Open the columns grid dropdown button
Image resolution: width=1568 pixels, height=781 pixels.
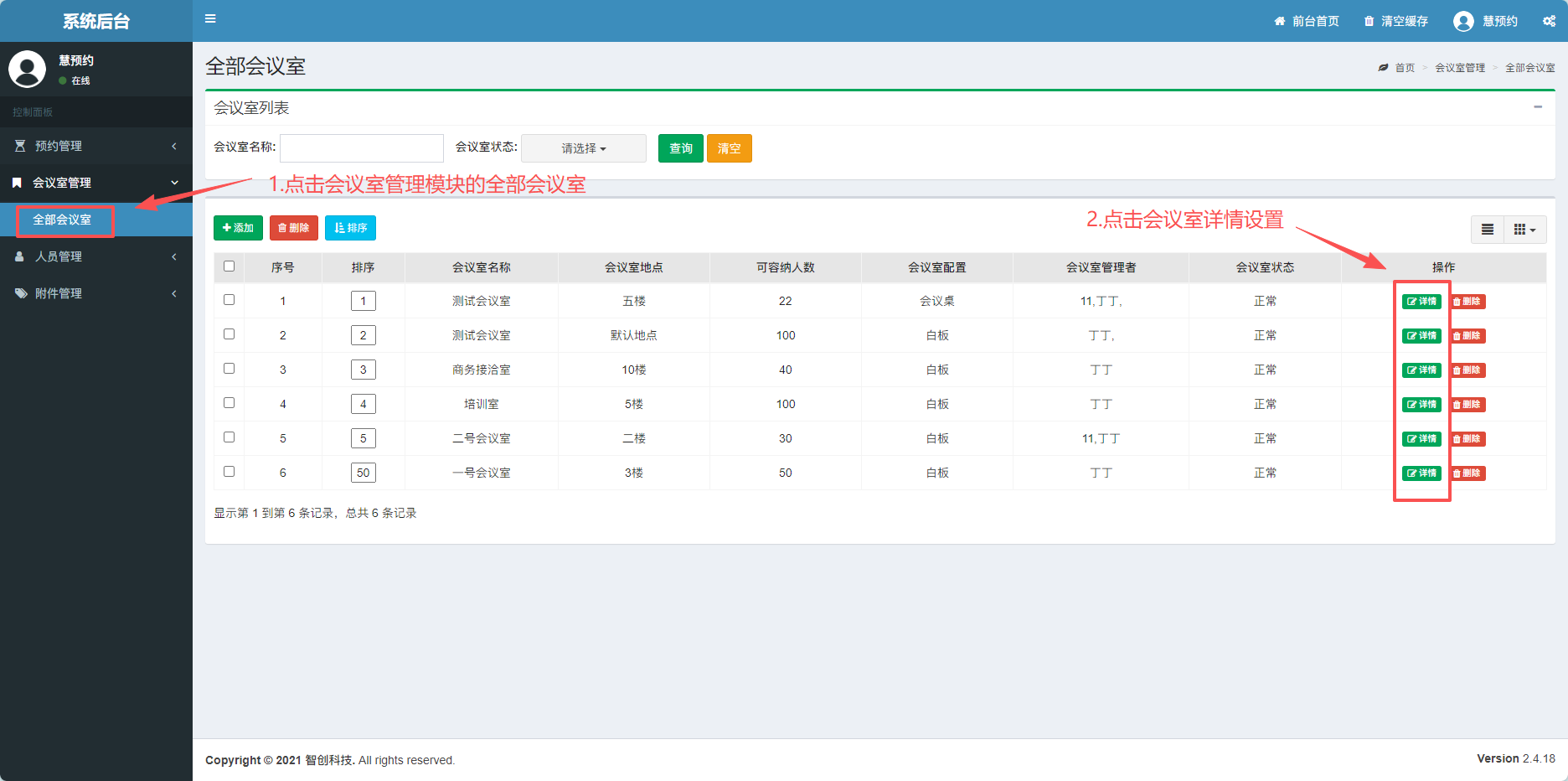[x=1524, y=230]
